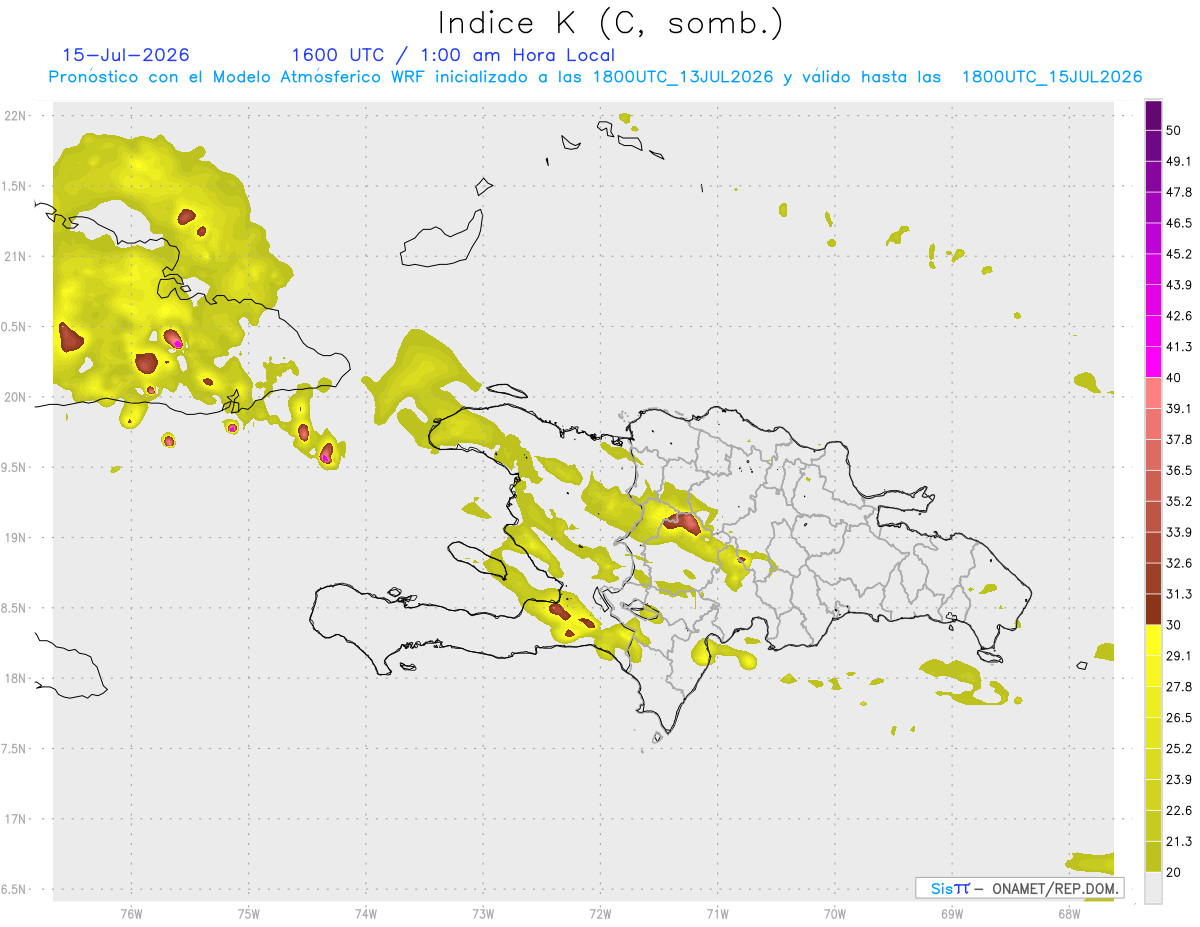Click the '37.8' colorbar label

(x=1179, y=440)
